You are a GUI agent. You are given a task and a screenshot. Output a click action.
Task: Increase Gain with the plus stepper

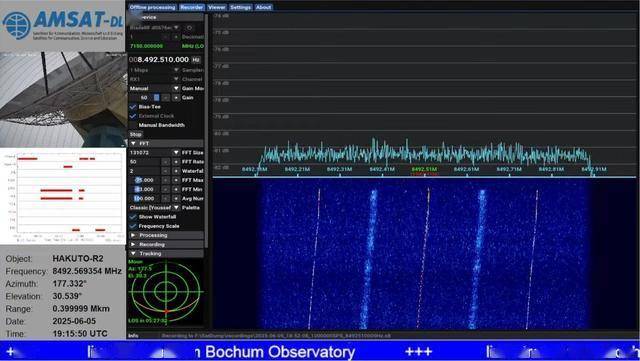point(176,98)
